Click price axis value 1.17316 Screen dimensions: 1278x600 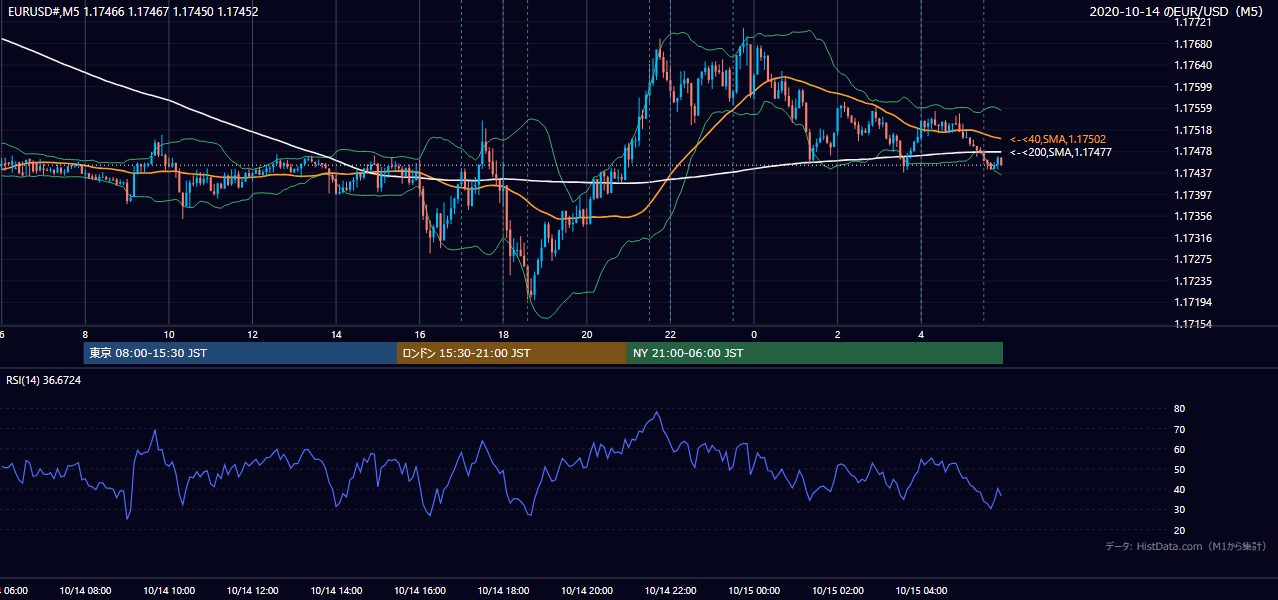(x=1193, y=238)
